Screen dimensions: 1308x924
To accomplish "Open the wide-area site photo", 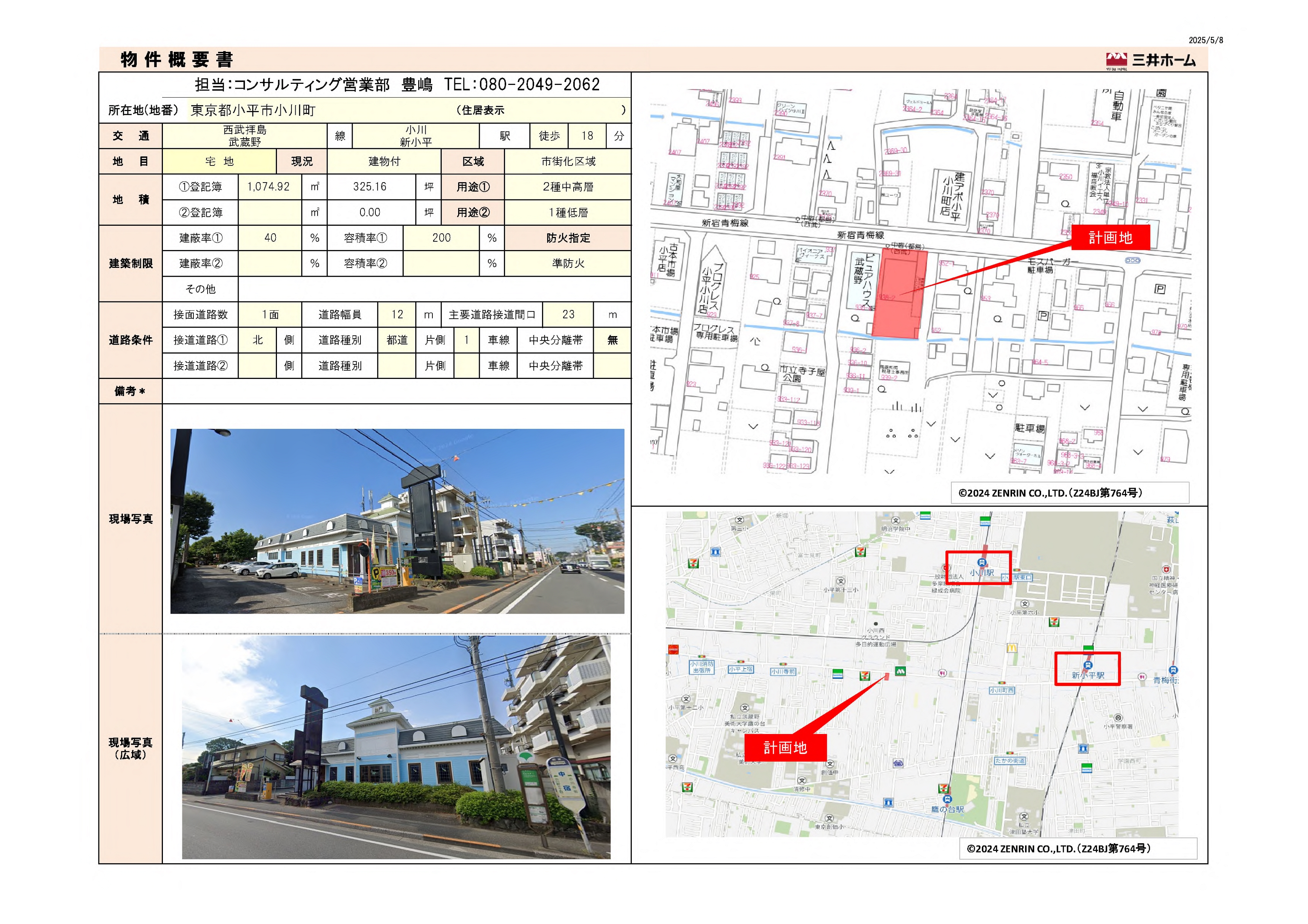I will 396,747.
